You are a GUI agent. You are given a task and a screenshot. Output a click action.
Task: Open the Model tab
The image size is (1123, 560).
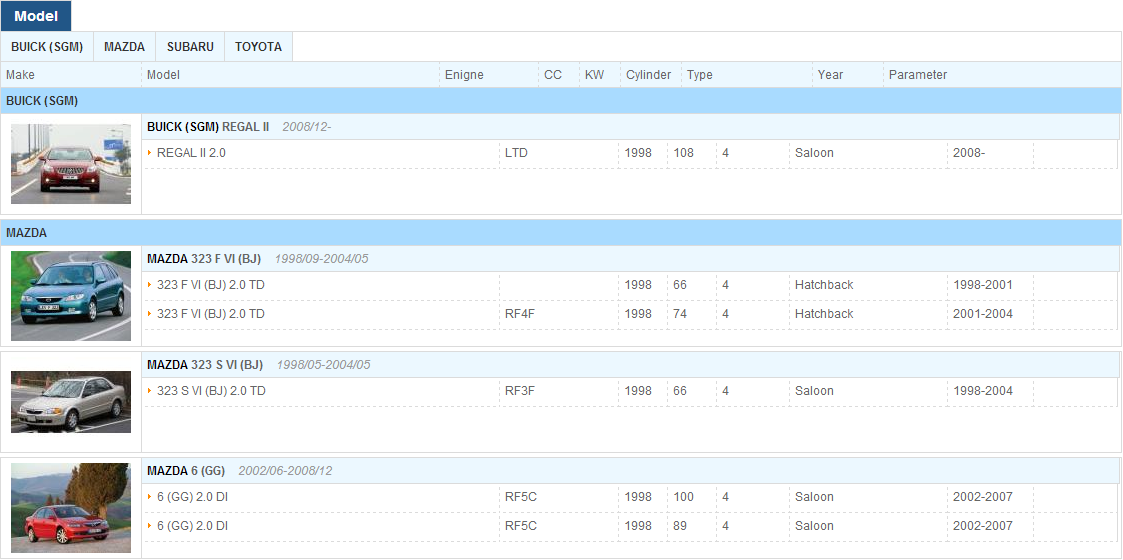coord(36,16)
